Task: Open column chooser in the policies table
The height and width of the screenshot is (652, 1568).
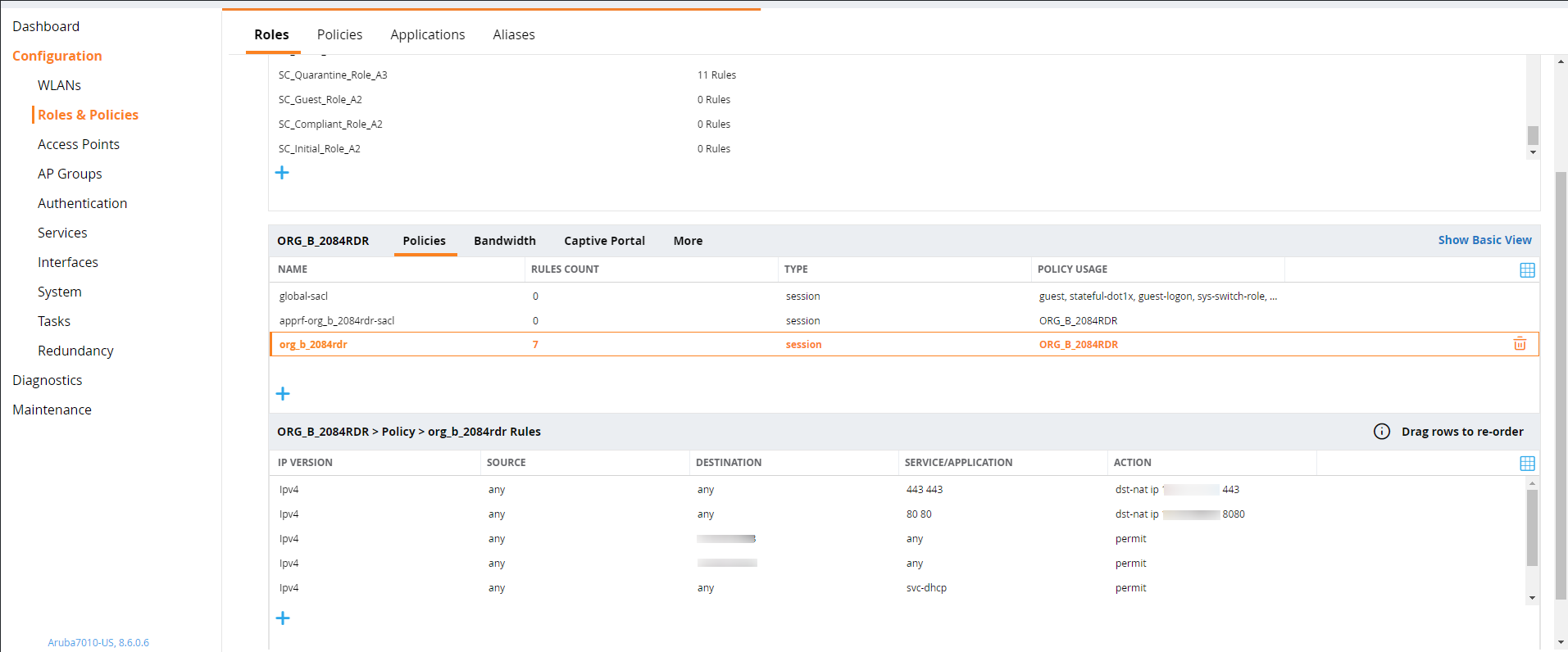Action: (x=1527, y=270)
